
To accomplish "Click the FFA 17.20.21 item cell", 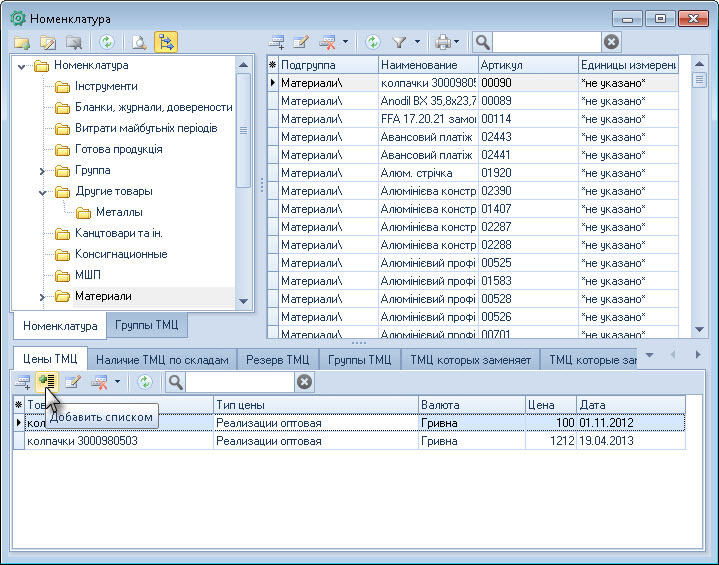I will point(428,119).
